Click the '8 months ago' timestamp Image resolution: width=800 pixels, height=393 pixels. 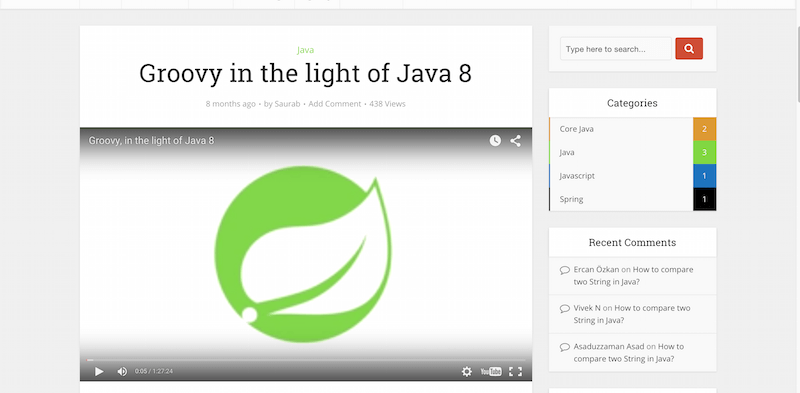[x=231, y=104]
